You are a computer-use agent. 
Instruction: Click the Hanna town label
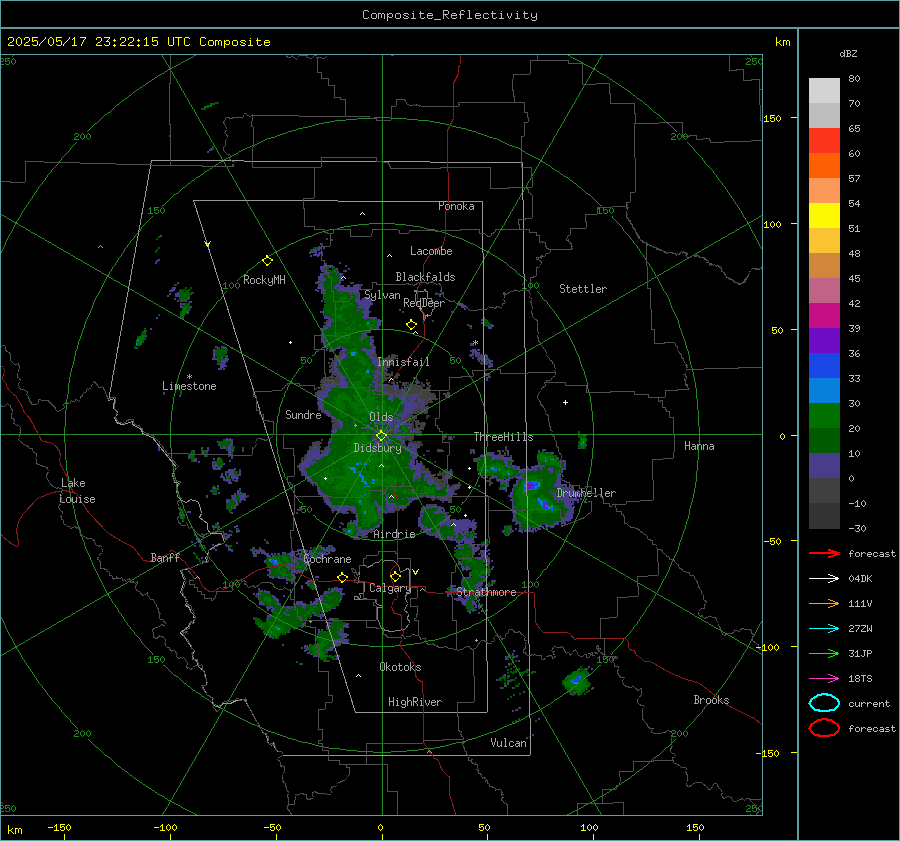699,446
